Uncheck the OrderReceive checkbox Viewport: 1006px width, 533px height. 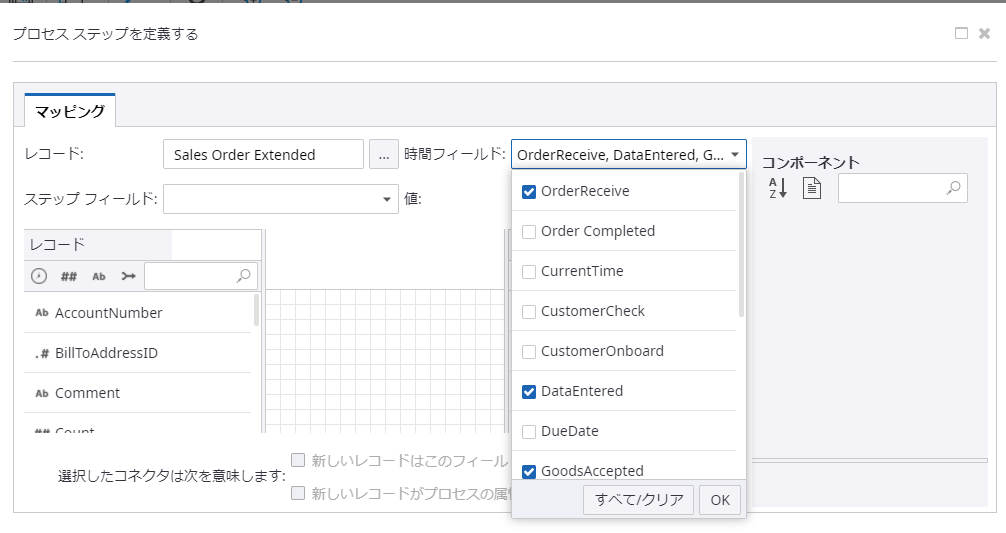(529, 191)
